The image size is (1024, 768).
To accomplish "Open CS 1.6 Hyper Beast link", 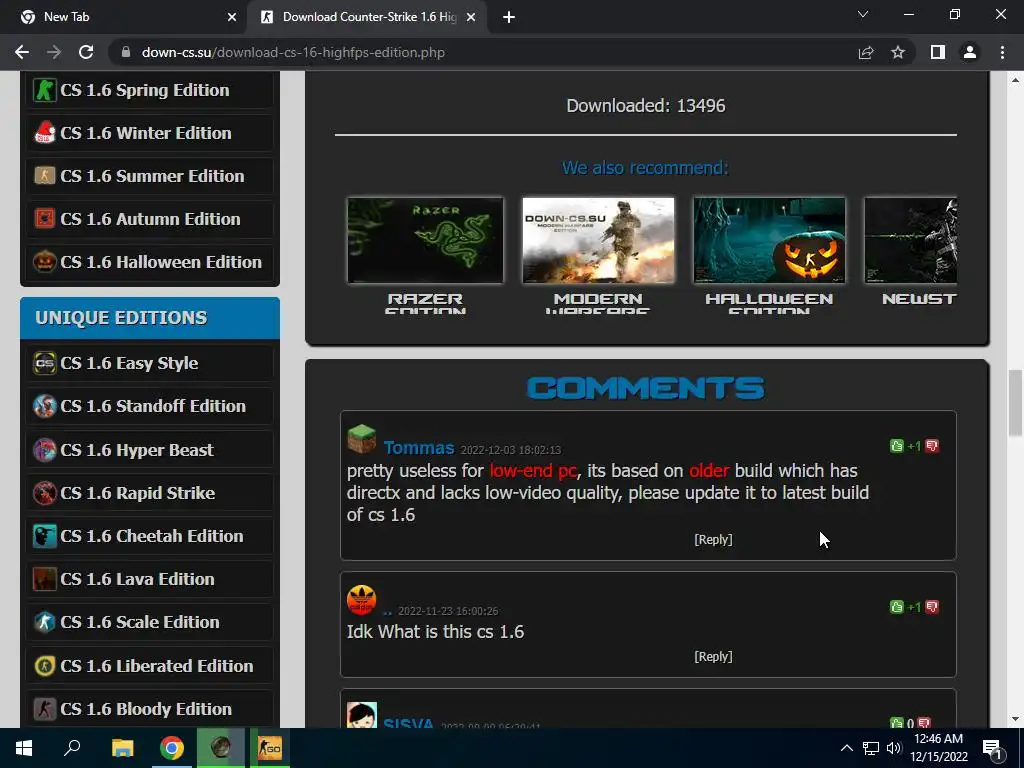I will coord(137,450).
